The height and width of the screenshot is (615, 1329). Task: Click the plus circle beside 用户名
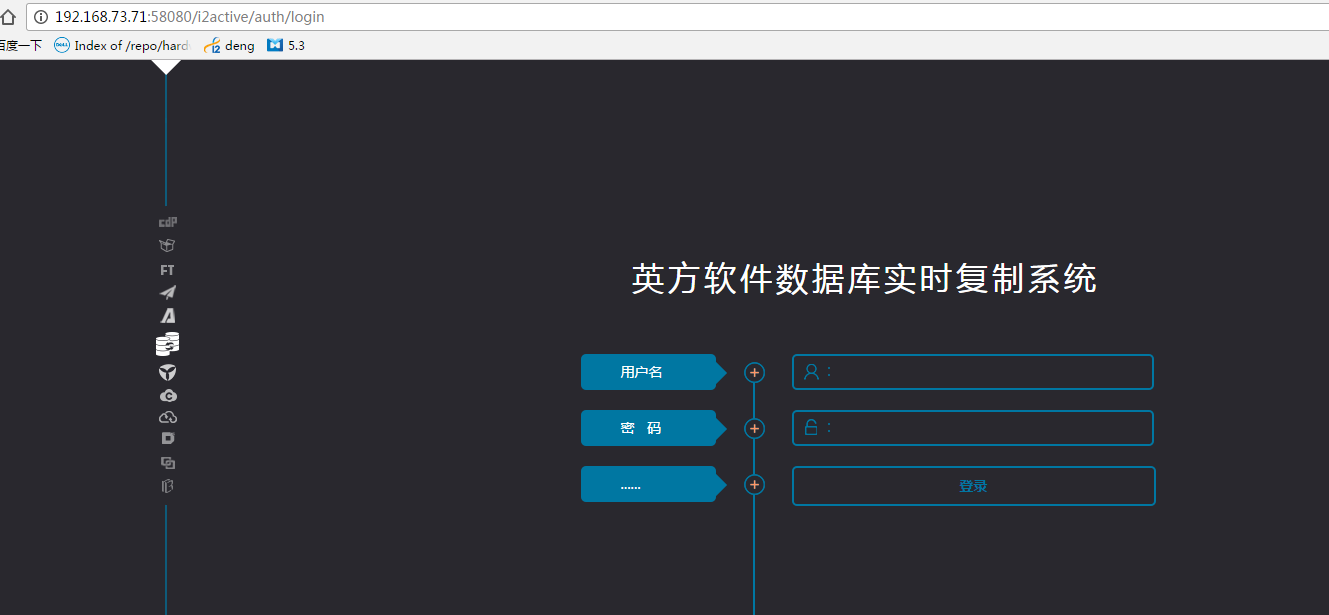(x=754, y=373)
